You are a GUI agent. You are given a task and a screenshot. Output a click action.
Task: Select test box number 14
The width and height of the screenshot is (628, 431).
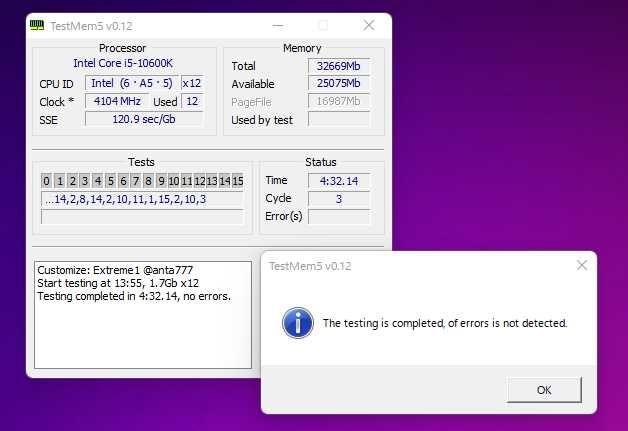(x=225, y=181)
